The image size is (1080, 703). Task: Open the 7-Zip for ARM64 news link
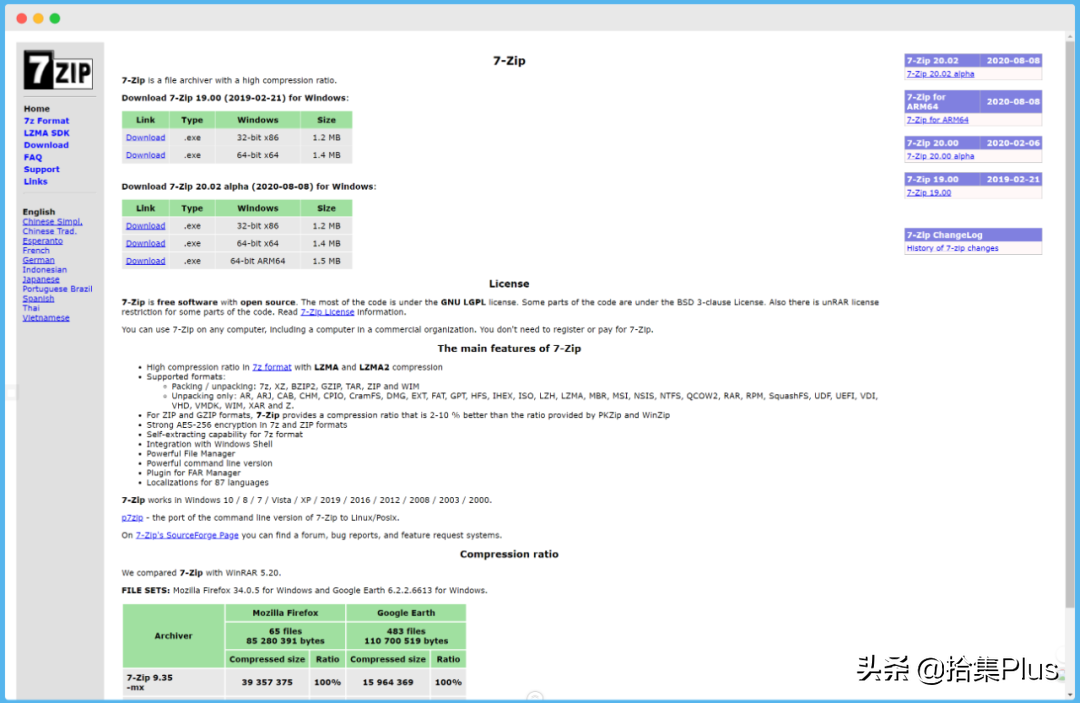(x=937, y=120)
